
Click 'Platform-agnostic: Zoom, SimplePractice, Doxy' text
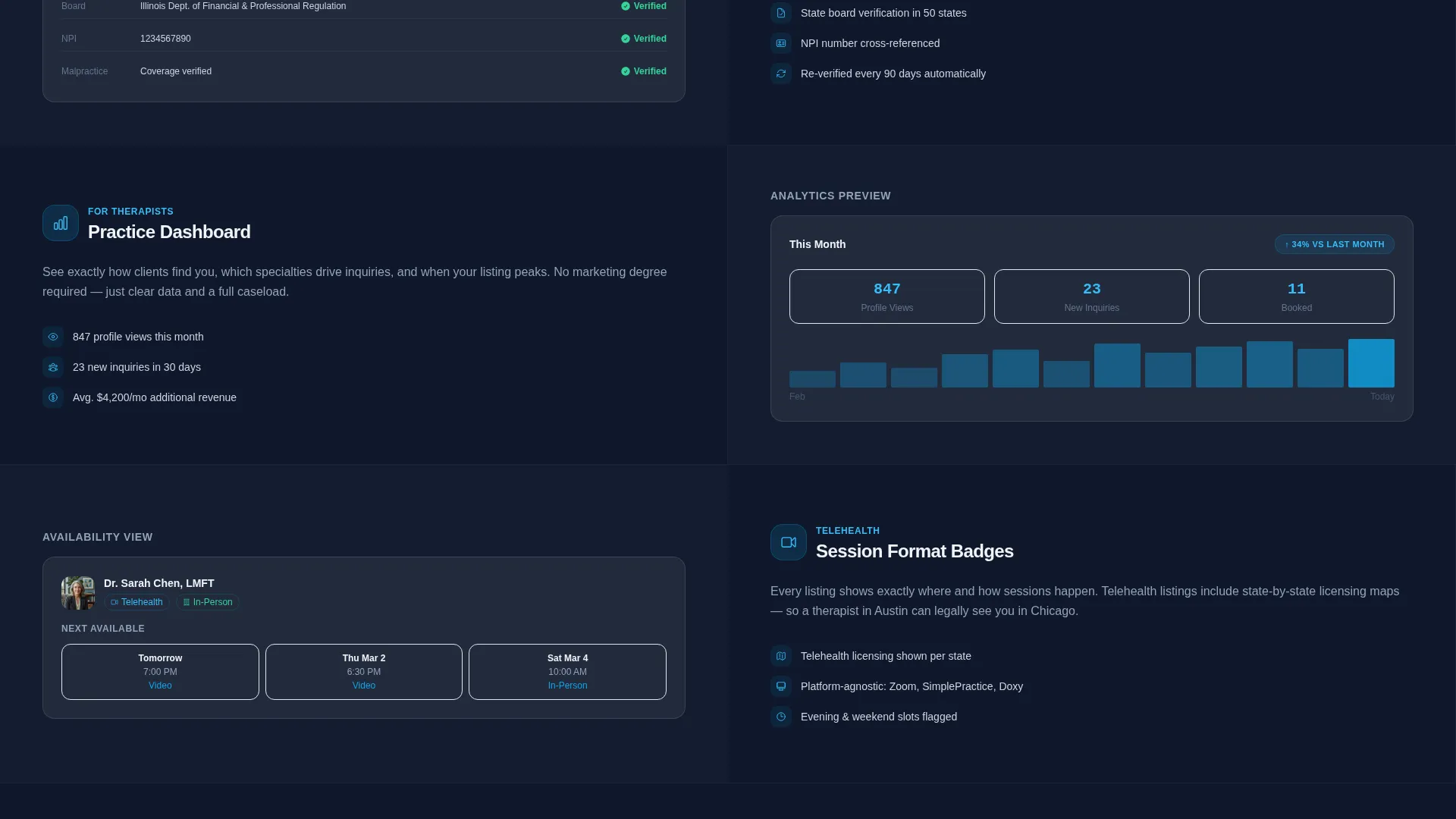point(912,686)
